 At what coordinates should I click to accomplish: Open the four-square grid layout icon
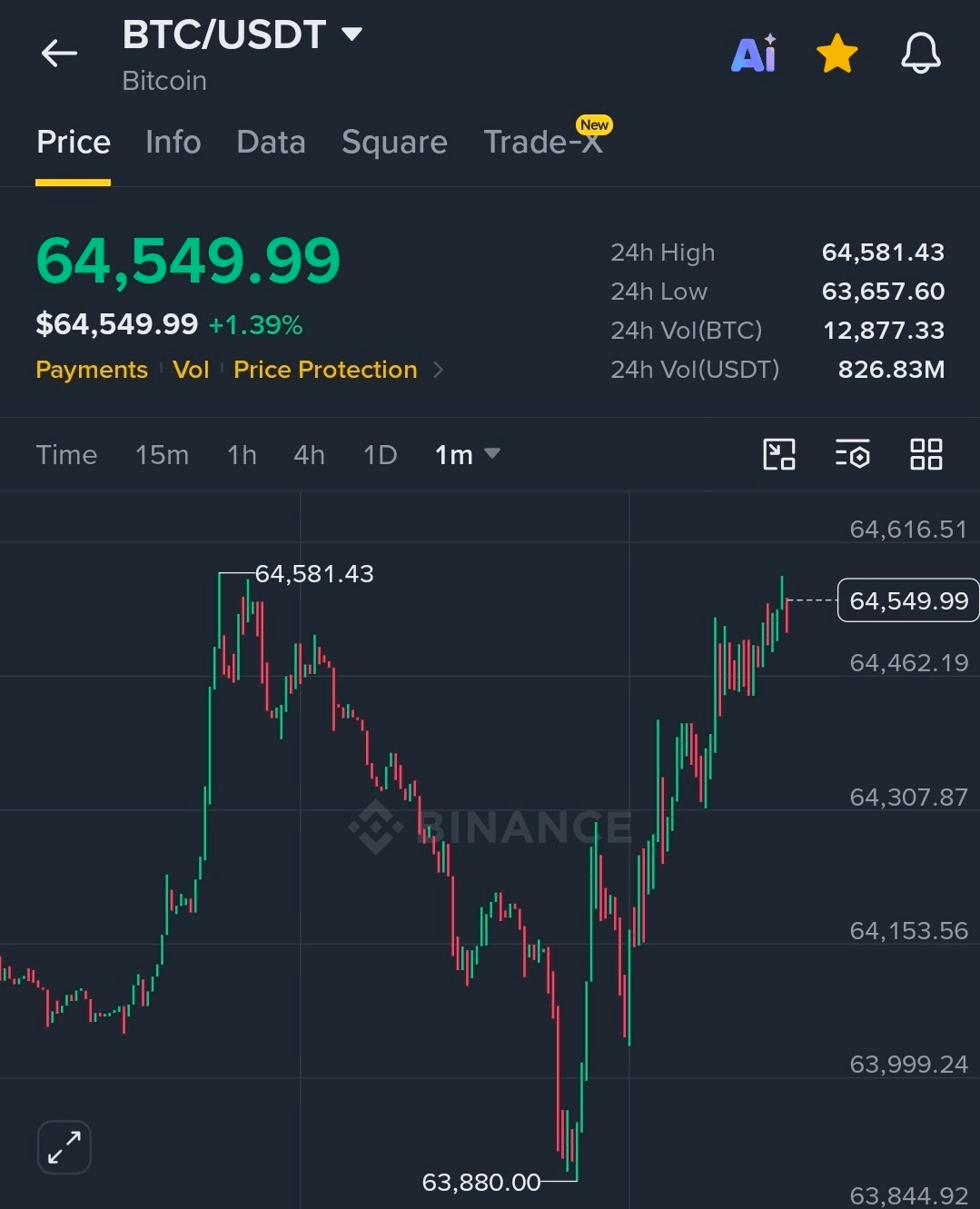click(926, 454)
